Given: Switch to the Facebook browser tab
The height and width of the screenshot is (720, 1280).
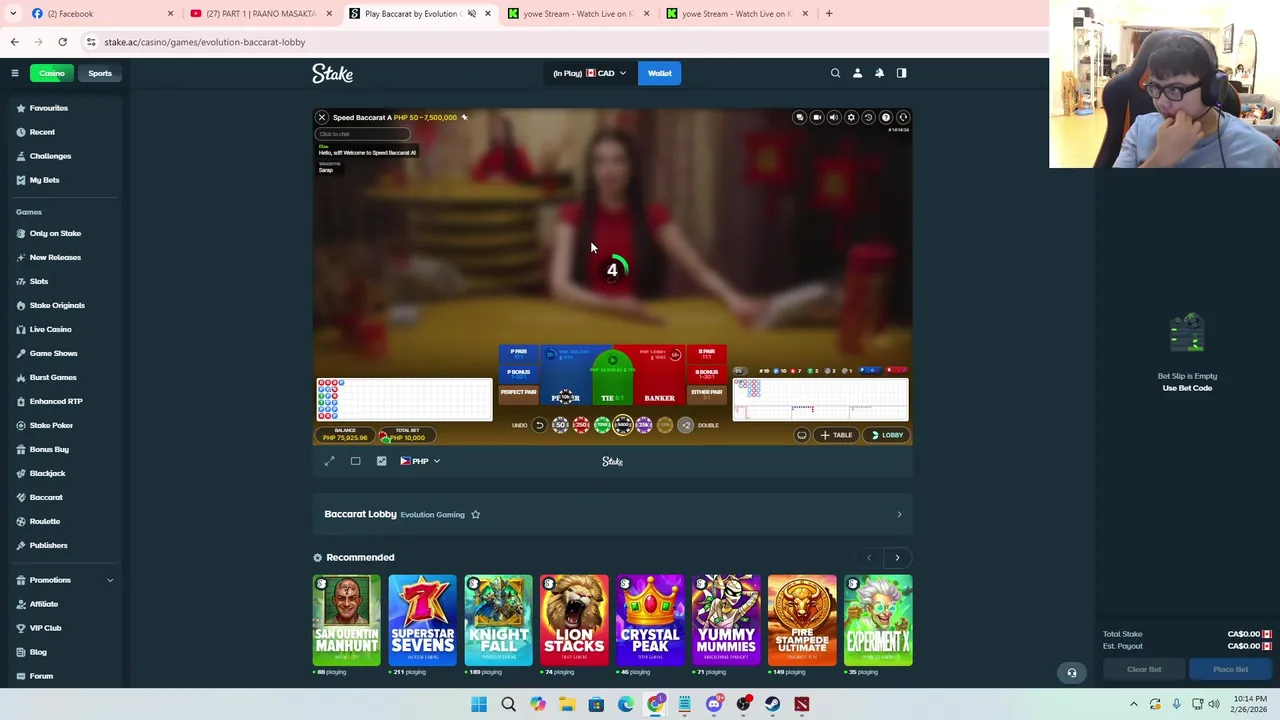Looking at the screenshot, I should click(100, 13).
